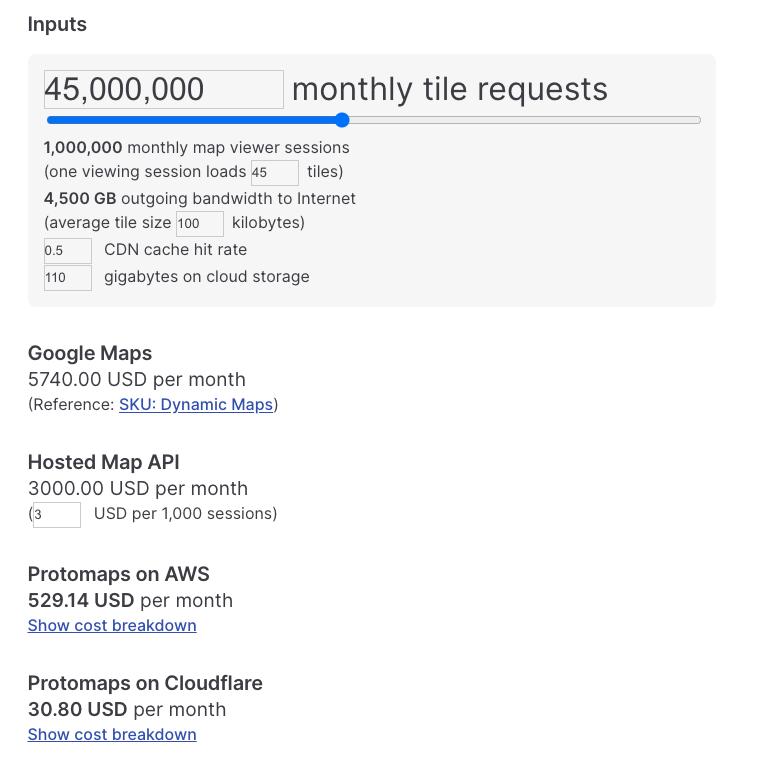
Task: Click the Protomaps on AWS heading
Action: 119,574
